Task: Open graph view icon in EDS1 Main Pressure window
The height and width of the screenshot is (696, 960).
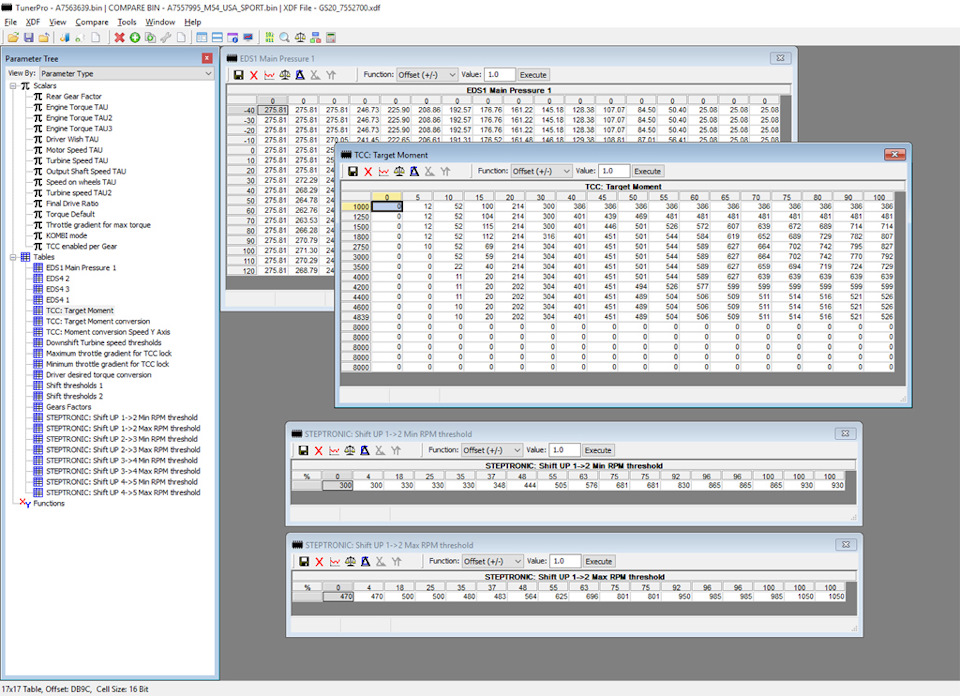Action: [269, 75]
